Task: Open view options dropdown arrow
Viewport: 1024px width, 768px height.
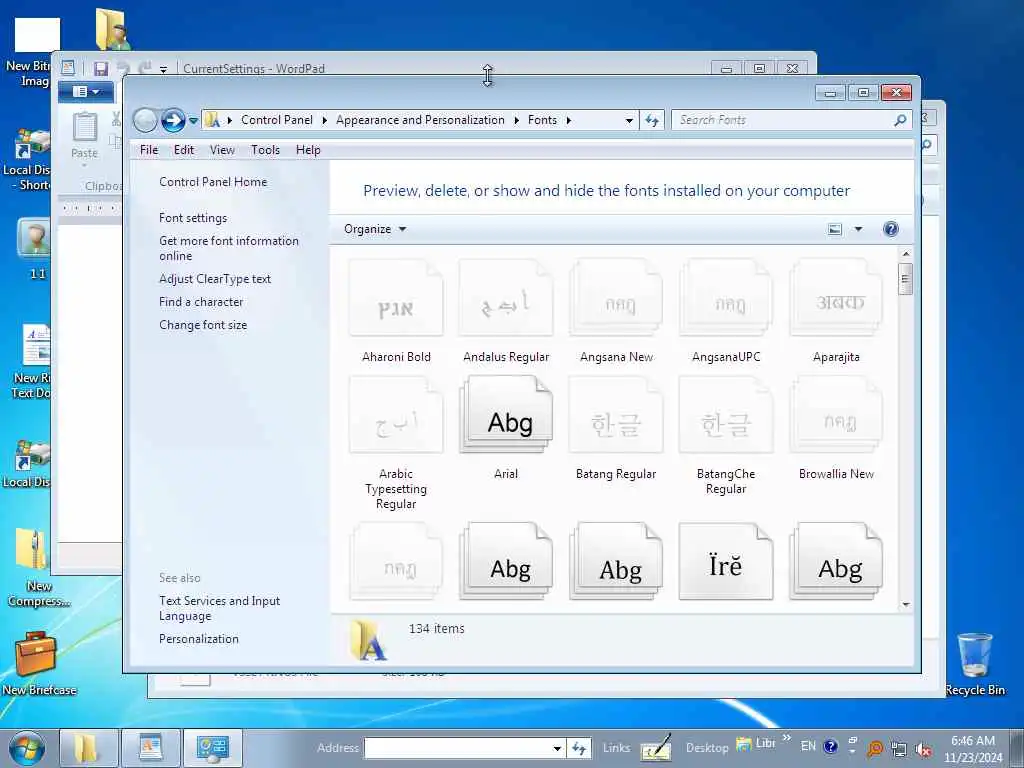Action: (858, 229)
